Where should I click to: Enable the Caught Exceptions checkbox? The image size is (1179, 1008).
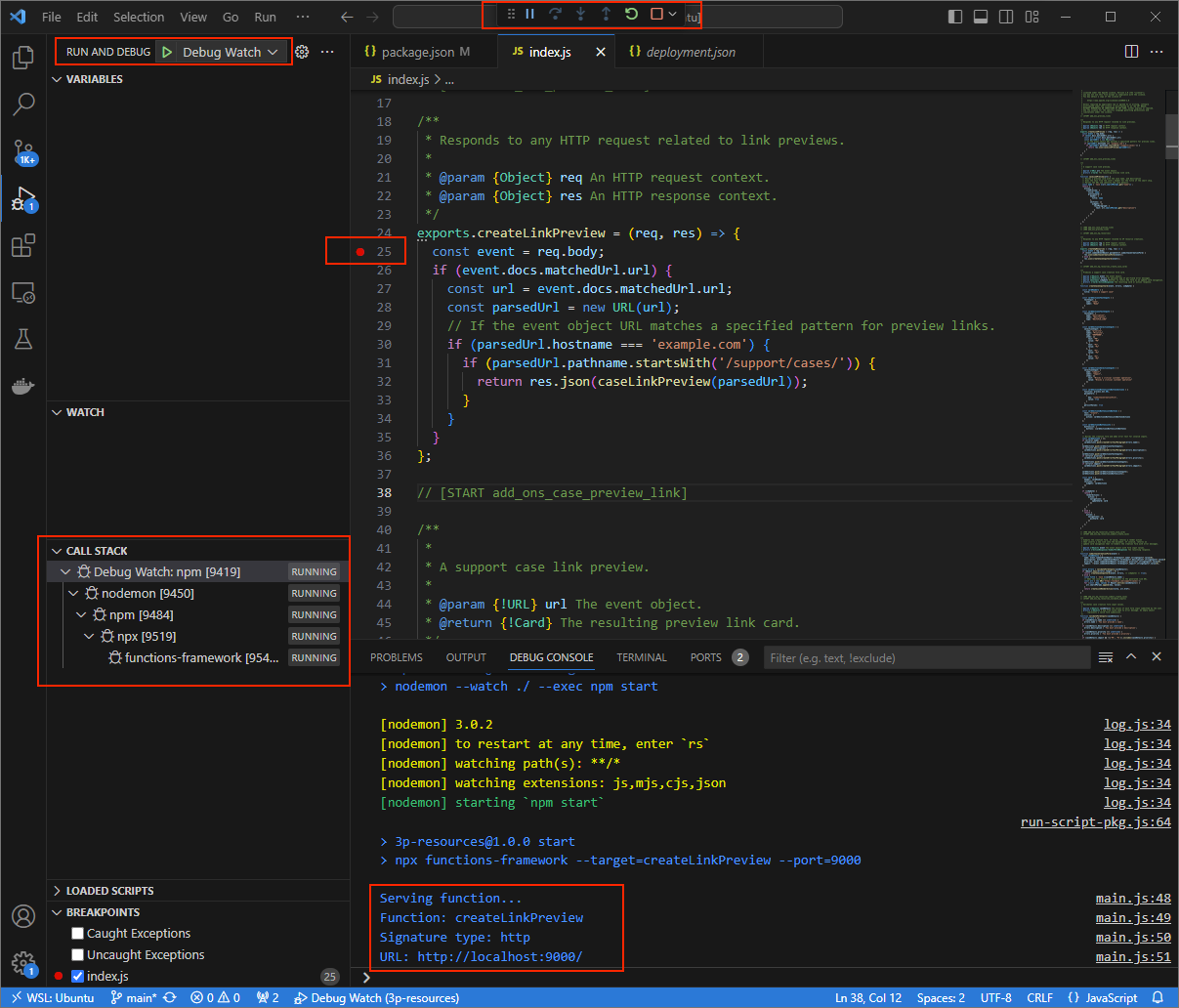coord(77,933)
